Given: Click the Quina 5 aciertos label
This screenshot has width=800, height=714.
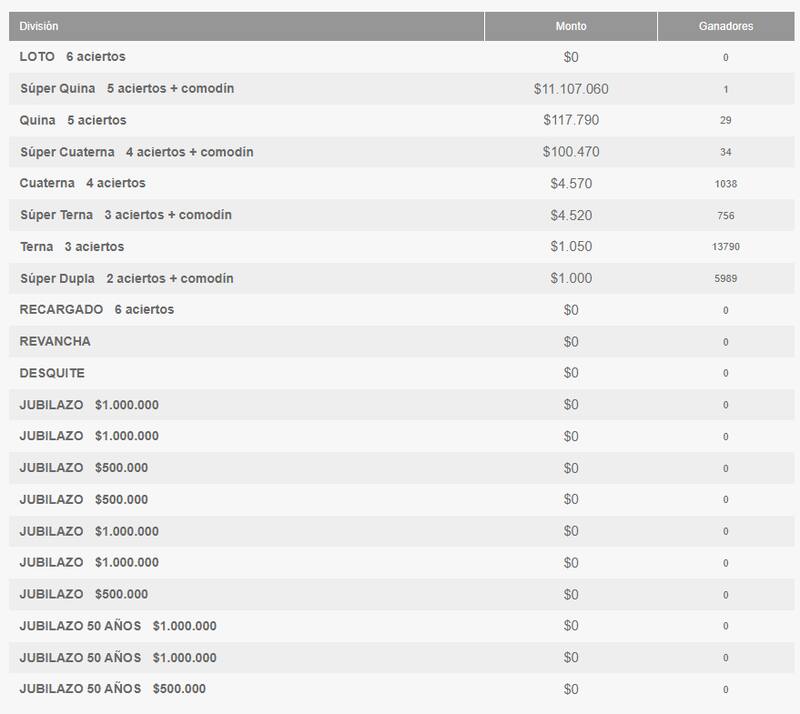Looking at the screenshot, I should pyautogui.click(x=73, y=120).
